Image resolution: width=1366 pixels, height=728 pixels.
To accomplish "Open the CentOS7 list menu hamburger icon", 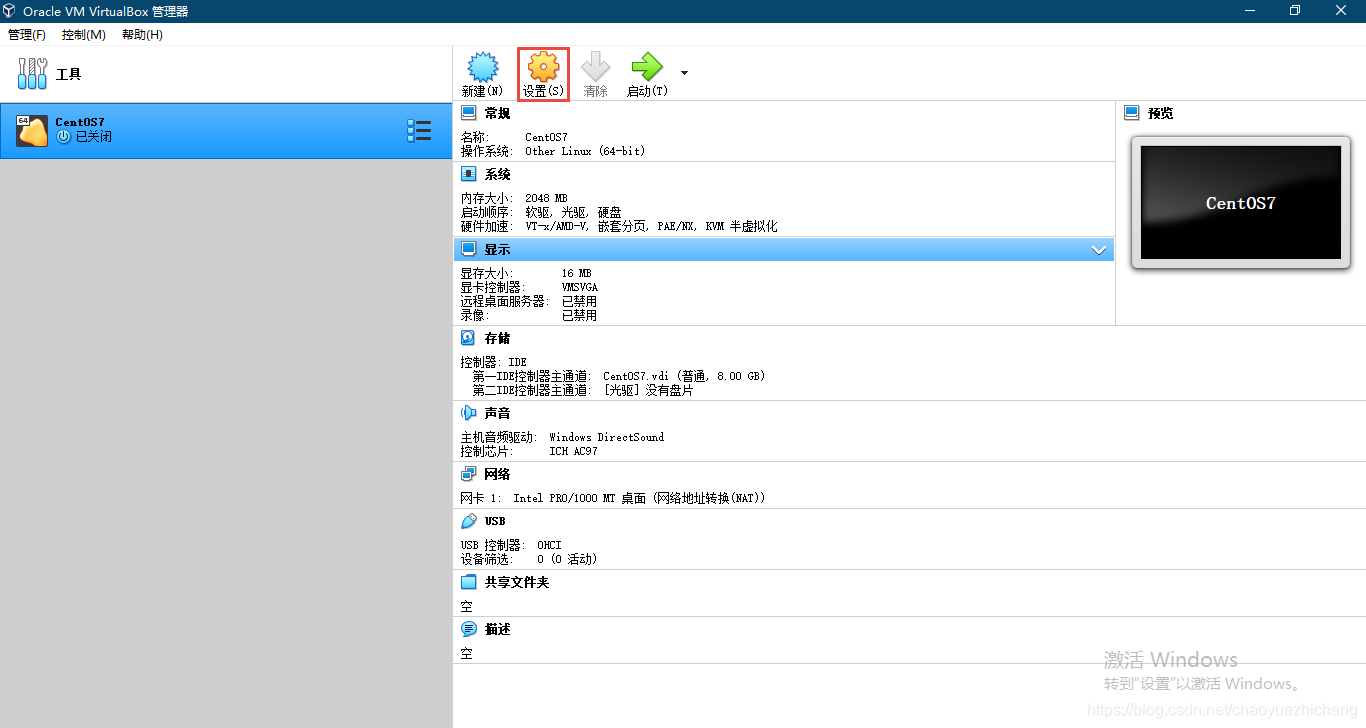I will [x=419, y=130].
